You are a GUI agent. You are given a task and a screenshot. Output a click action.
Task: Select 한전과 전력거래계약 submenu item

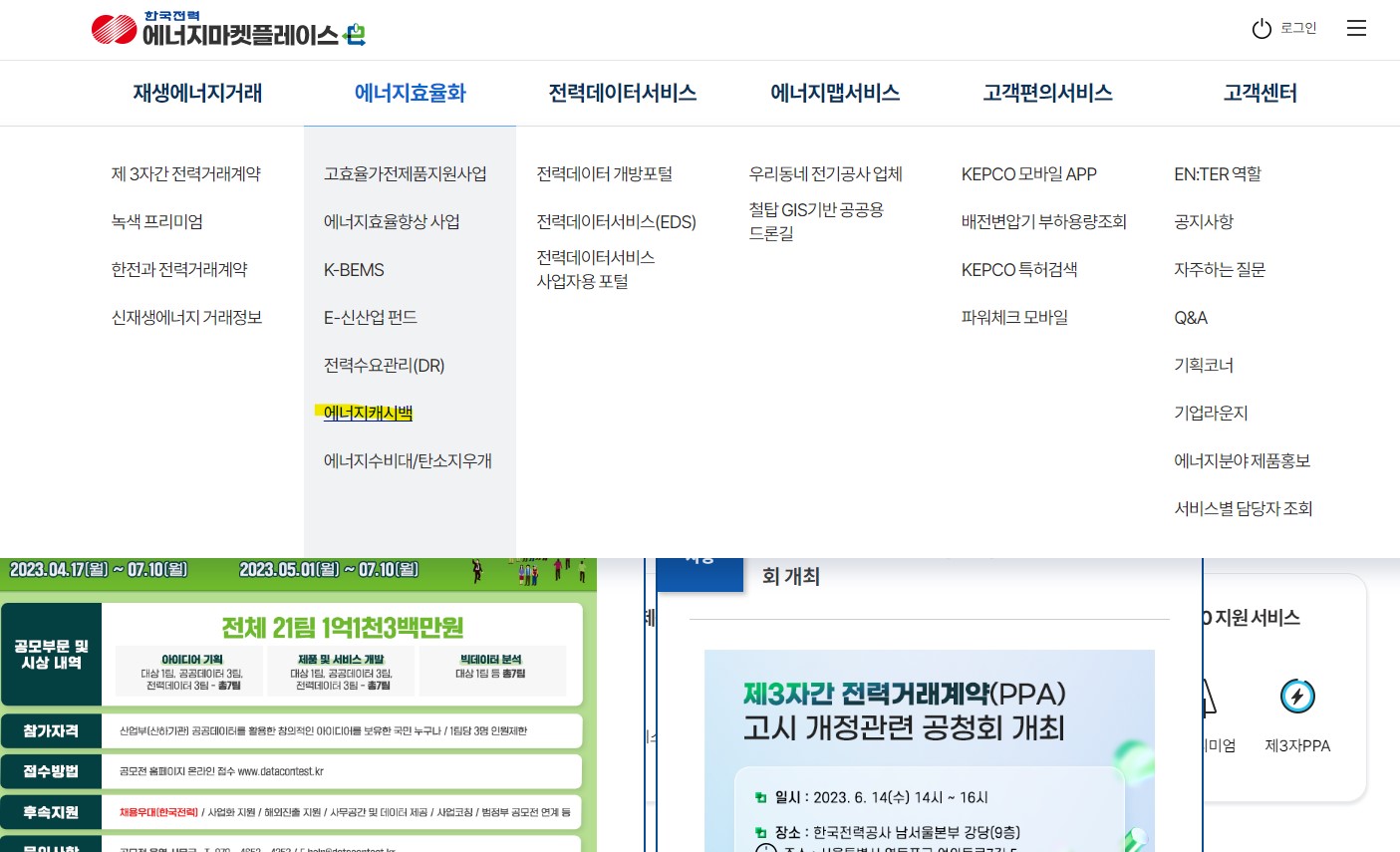pyautogui.click(x=179, y=270)
